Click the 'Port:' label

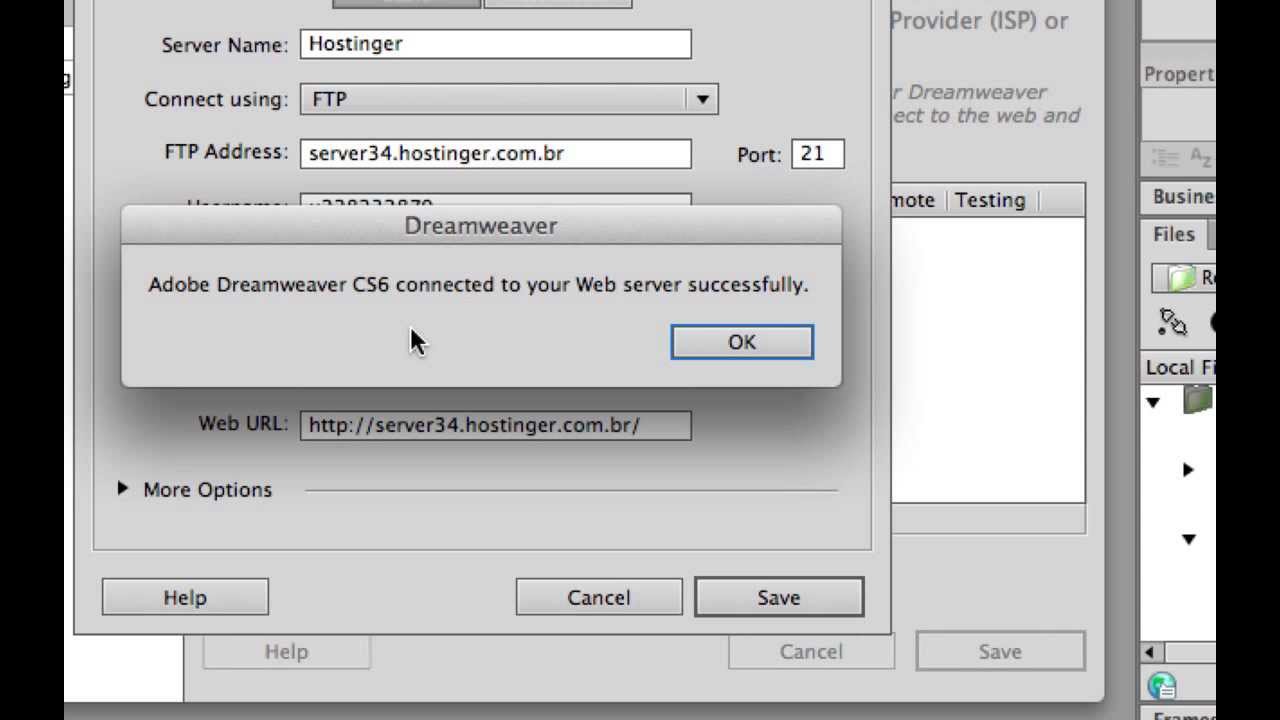tap(759, 155)
